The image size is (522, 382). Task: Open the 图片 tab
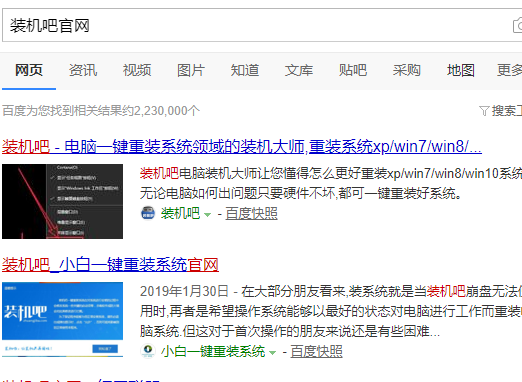click(191, 70)
